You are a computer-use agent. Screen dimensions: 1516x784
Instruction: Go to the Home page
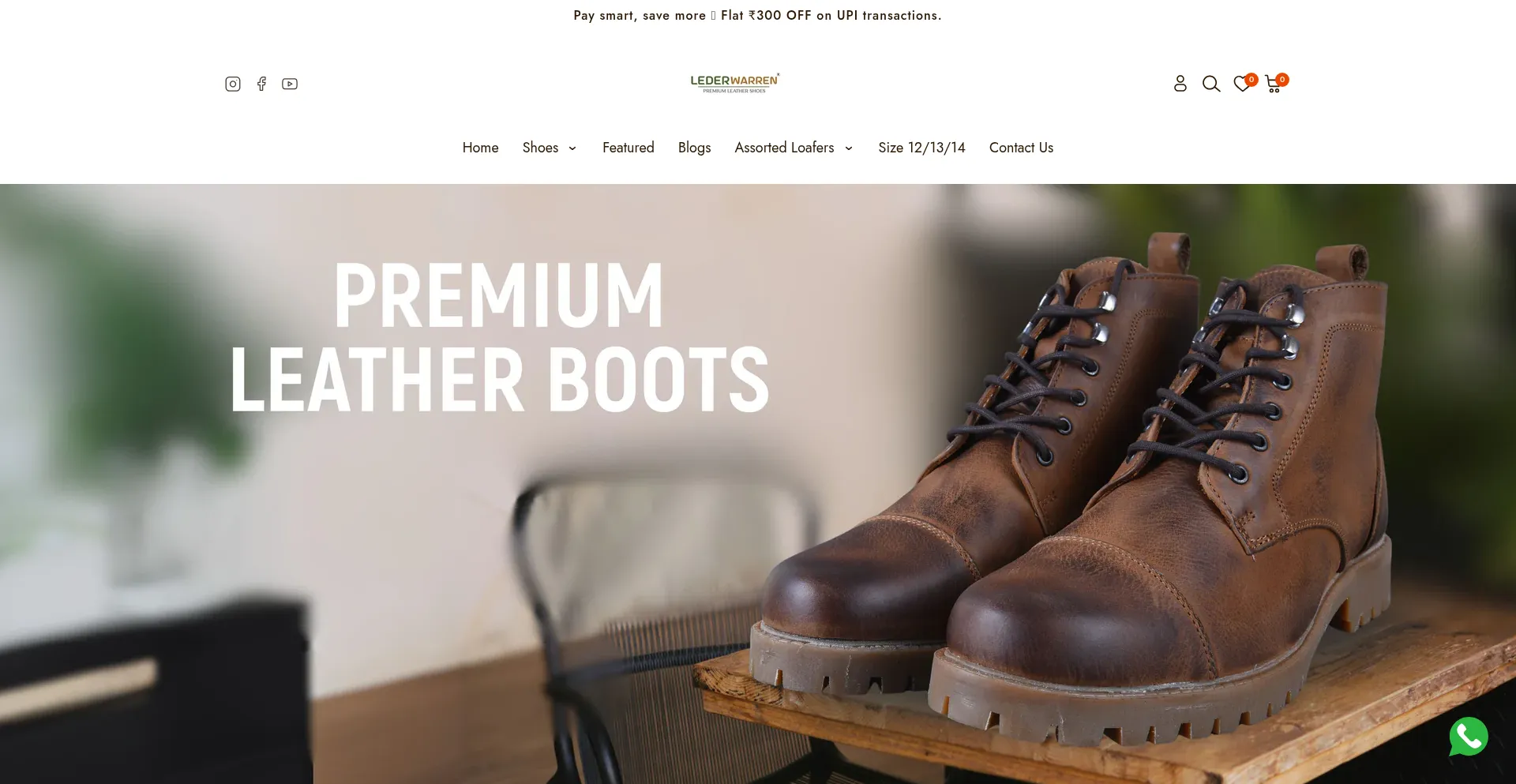click(x=480, y=148)
